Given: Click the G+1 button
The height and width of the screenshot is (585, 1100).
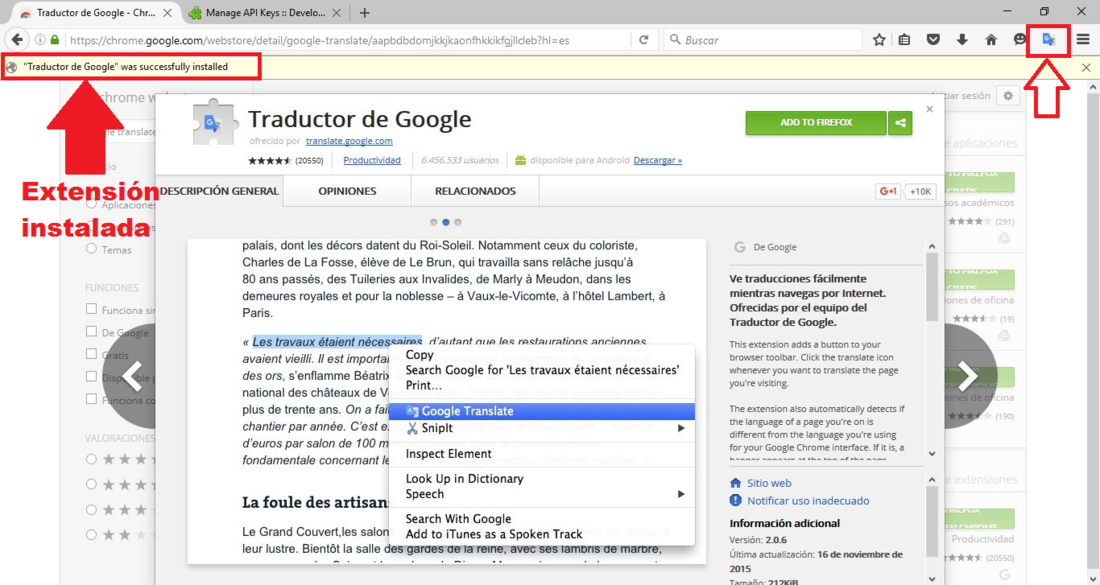Looking at the screenshot, I should [888, 191].
